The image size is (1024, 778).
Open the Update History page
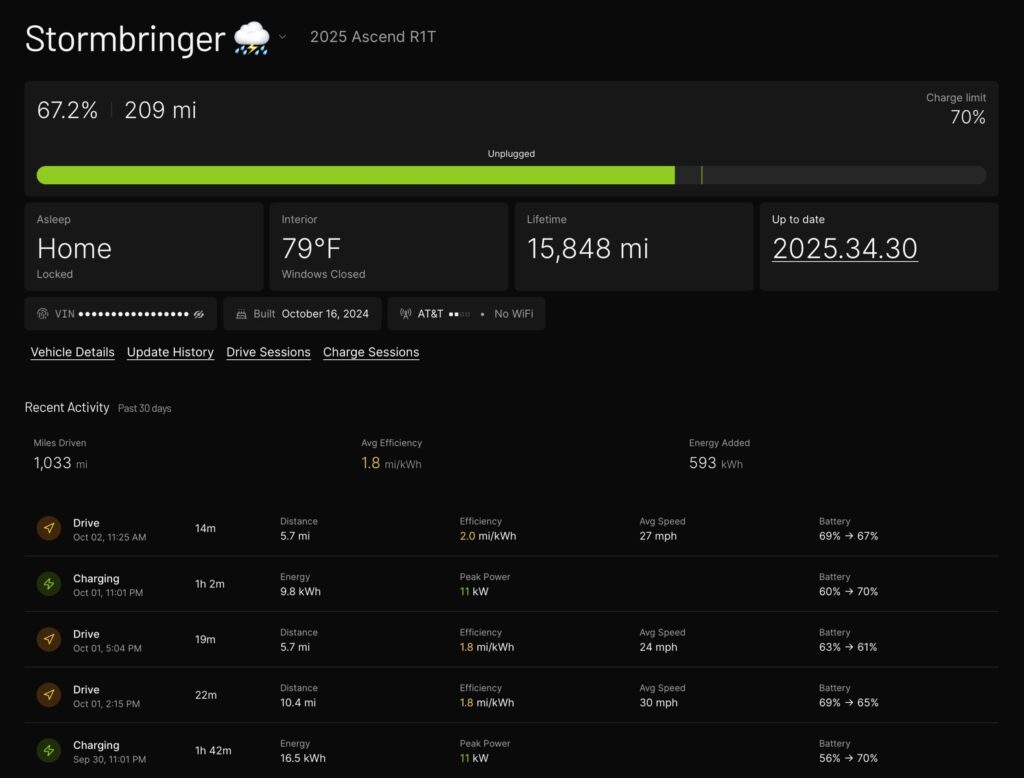point(170,352)
